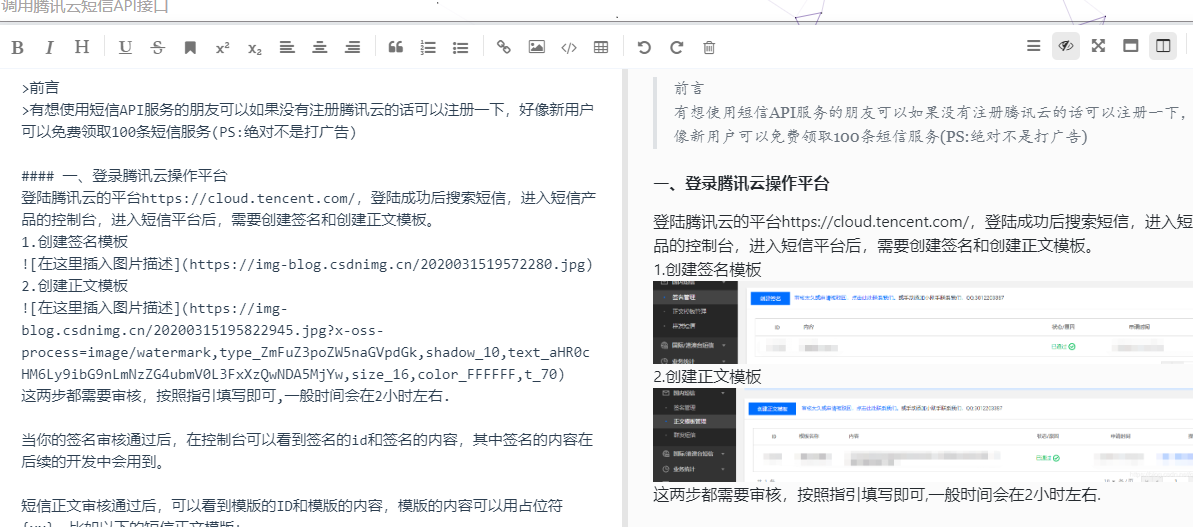Insert a code block
This screenshot has height=527, width=1193.
(568, 47)
